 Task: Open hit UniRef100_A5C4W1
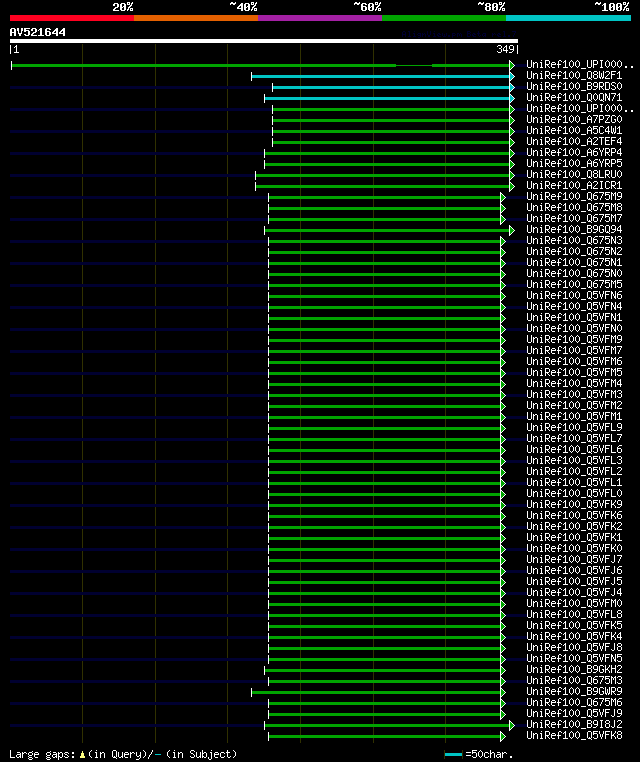coord(574,130)
